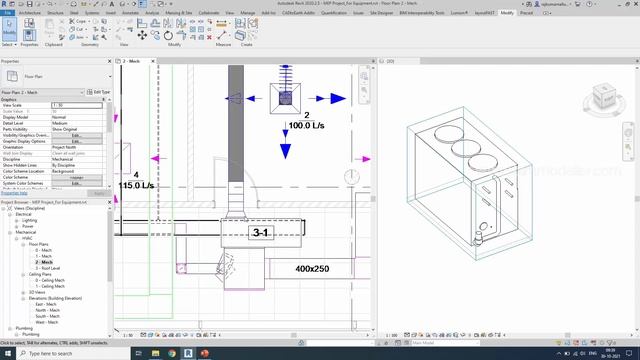Image resolution: width=640 pixels, height=360 pixels.
Task: Click the Paste icon in Clipboard panel
Action: click(49, 27)
